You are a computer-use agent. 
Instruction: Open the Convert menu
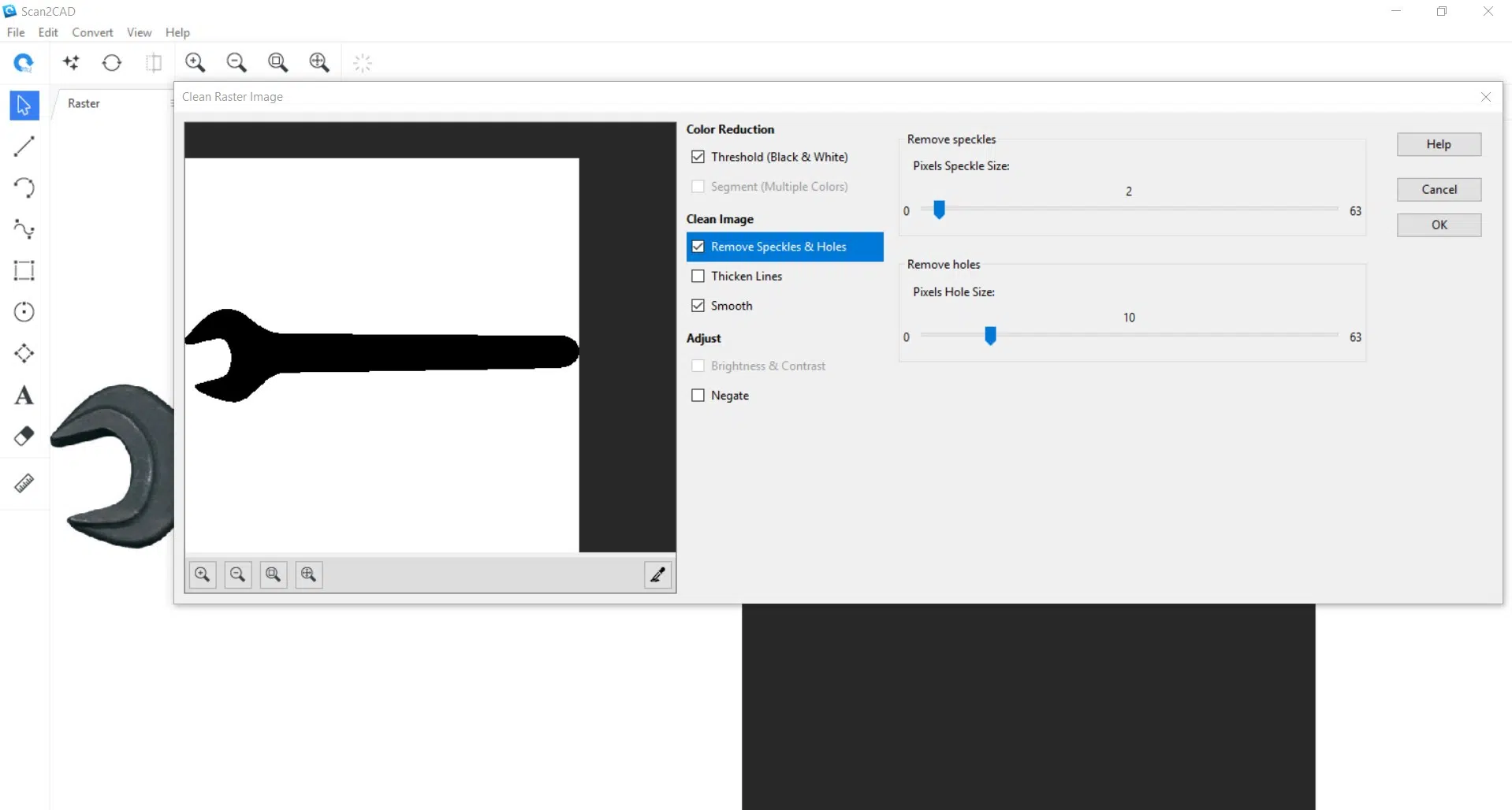(92, 32)
